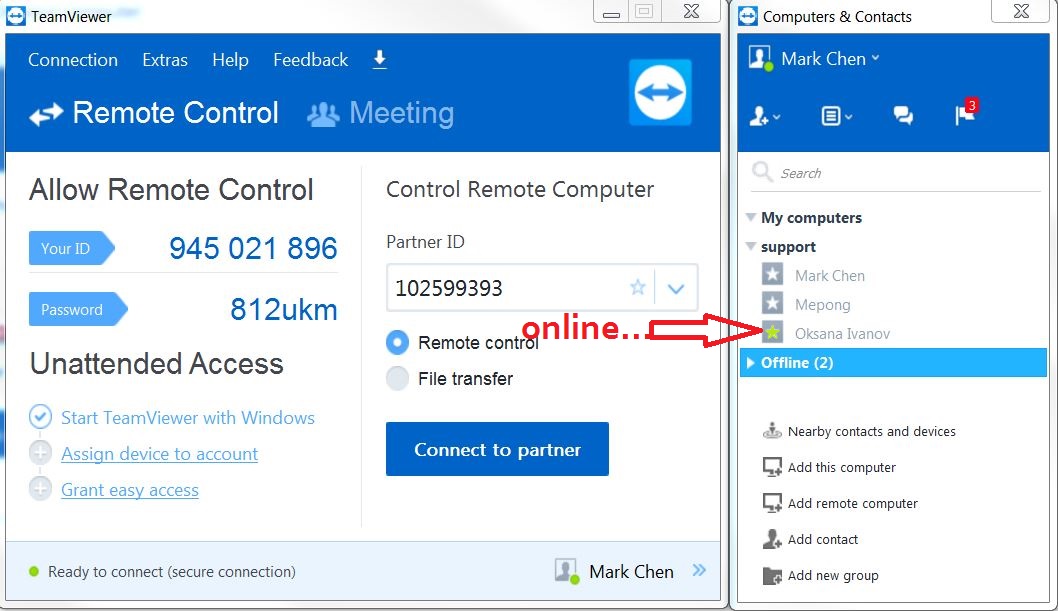Screen dimensions: 1058x611
Task: Switch to the Remote Control tab
Action: tap(154, 113)
